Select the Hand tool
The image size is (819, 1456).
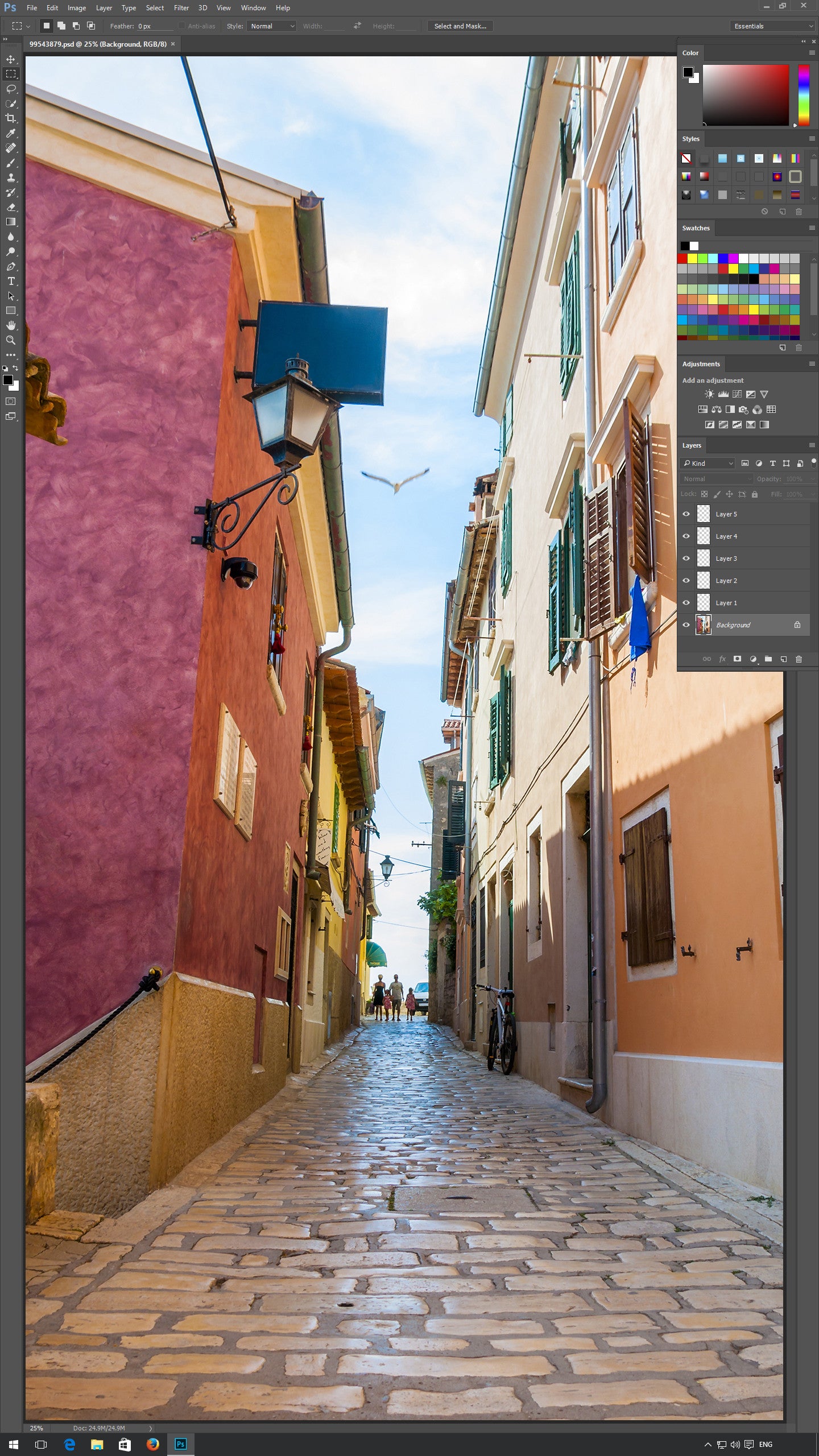(x=11, y=325)
